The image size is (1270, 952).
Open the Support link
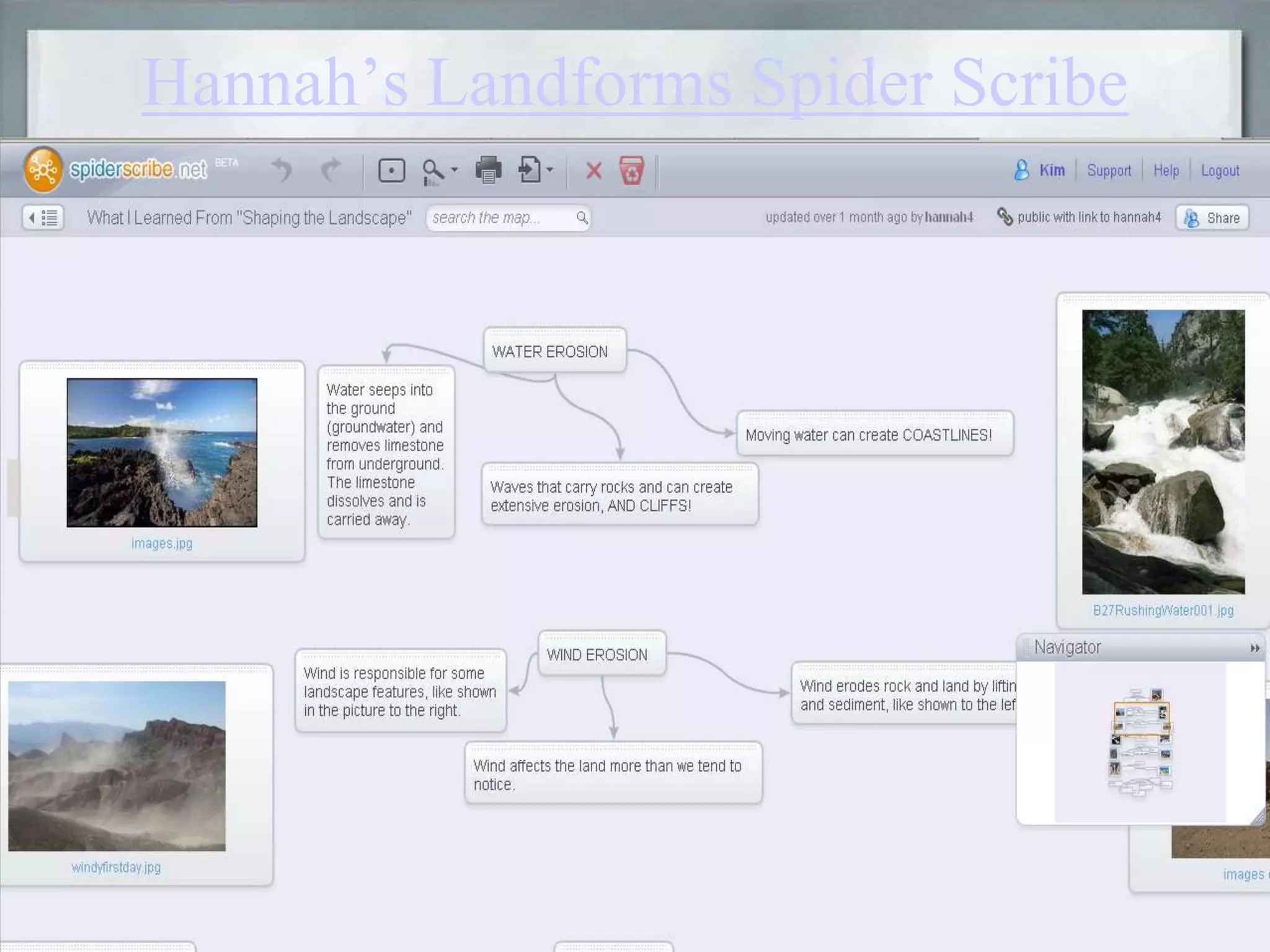click(1109, 171)
